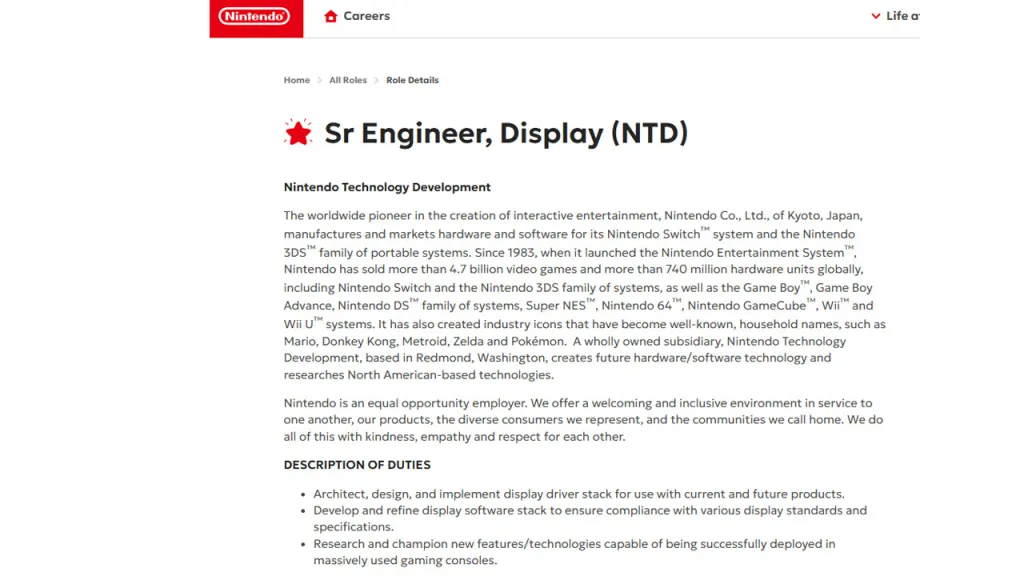1024x576 pixels.
Task: Go to Home breadcrumb
Action: (x=296, y=80)
